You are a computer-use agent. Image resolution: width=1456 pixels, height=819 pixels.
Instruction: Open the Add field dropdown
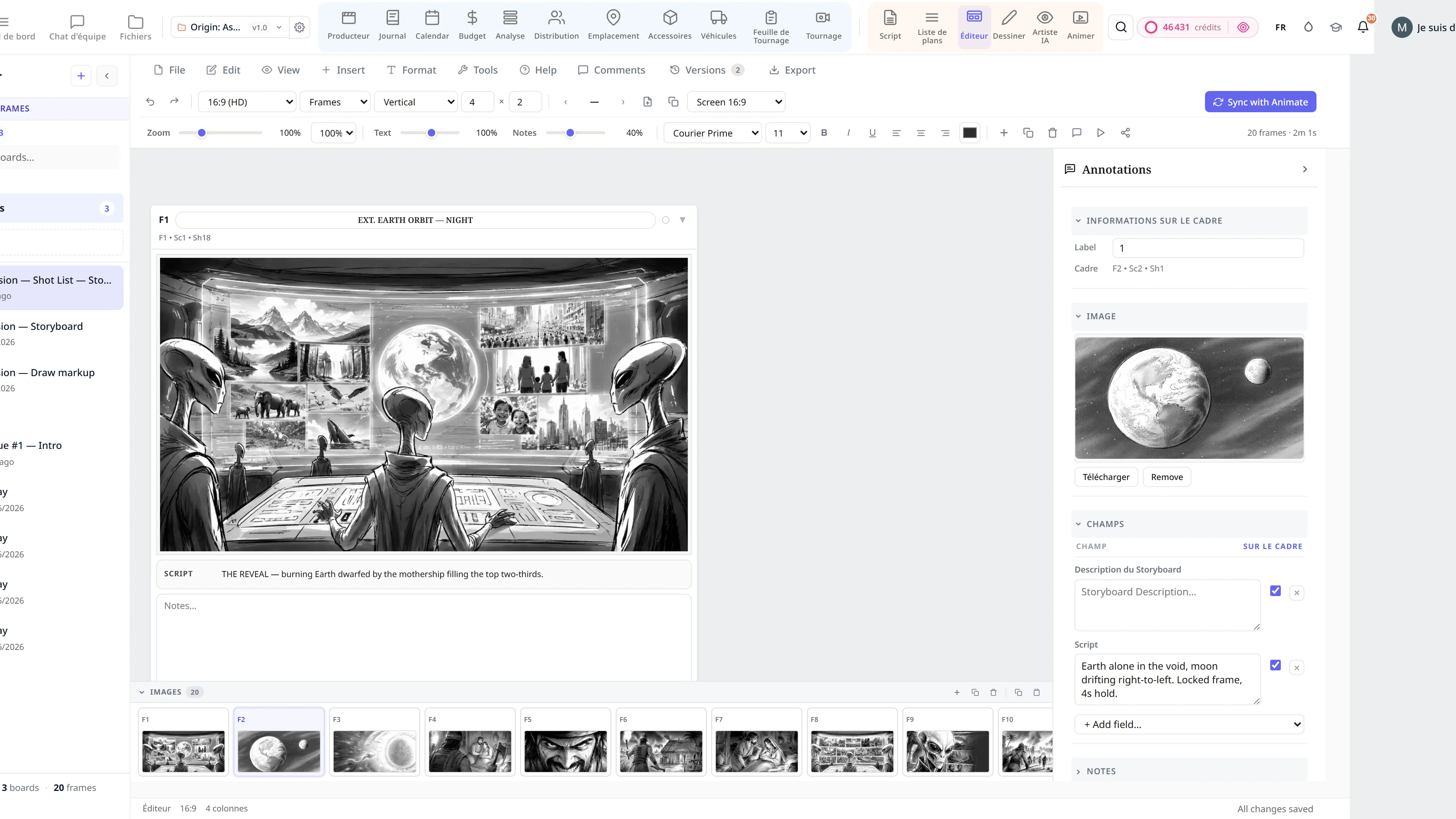point(1189,724)
